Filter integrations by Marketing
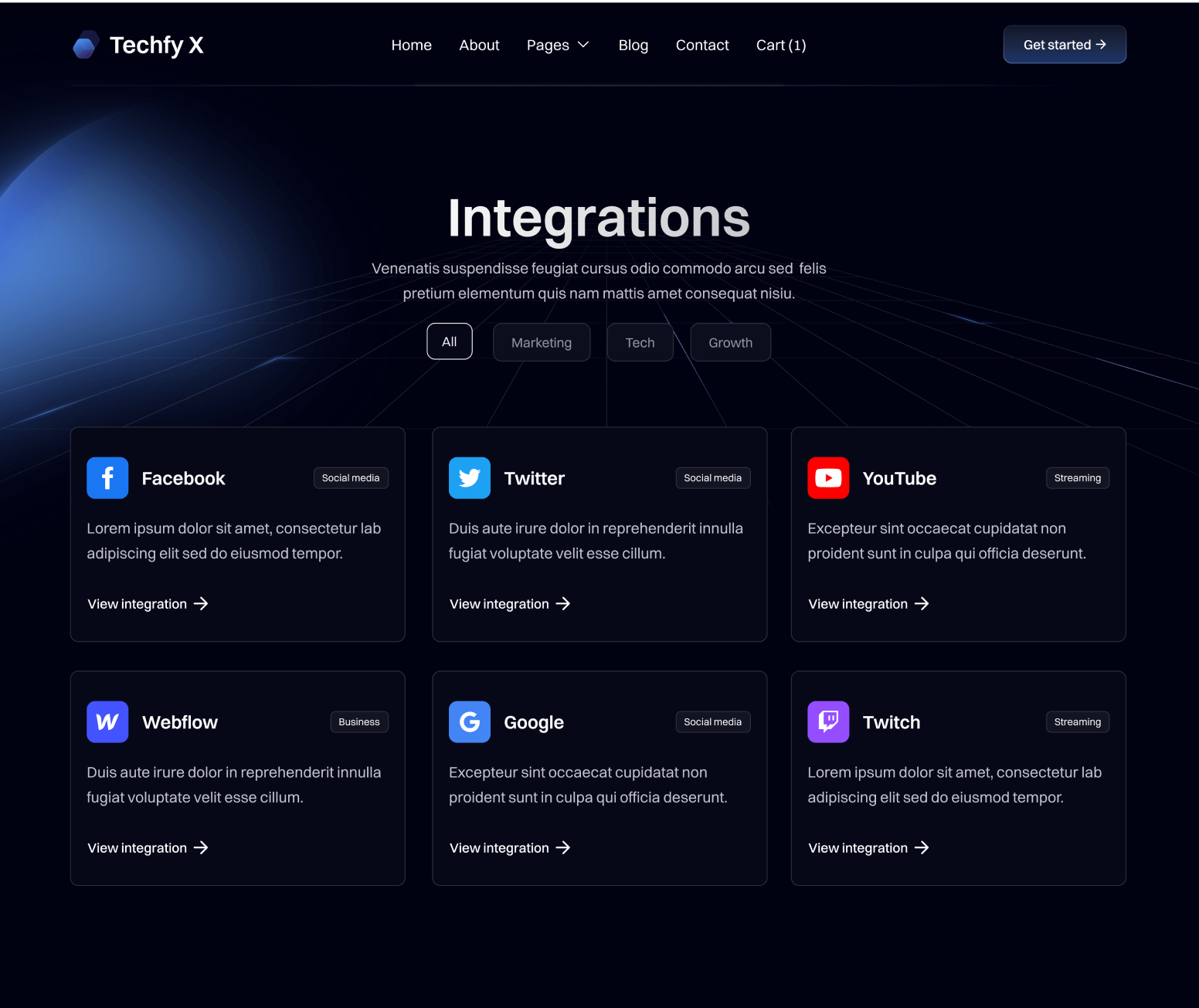 pyautogui.click(x=542, y=342)
